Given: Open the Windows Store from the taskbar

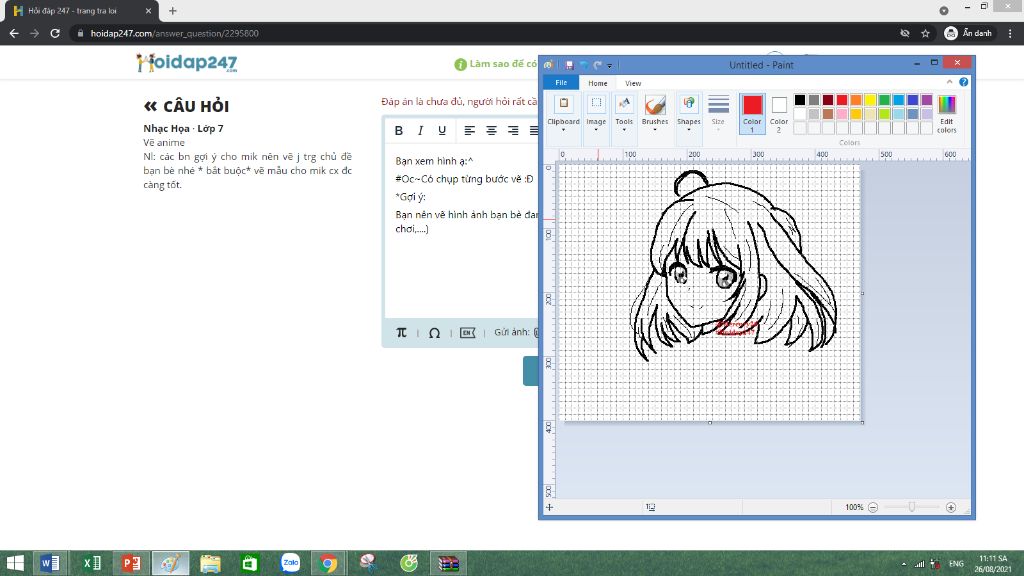Looking at the screenshot, I should coord(250,563).
